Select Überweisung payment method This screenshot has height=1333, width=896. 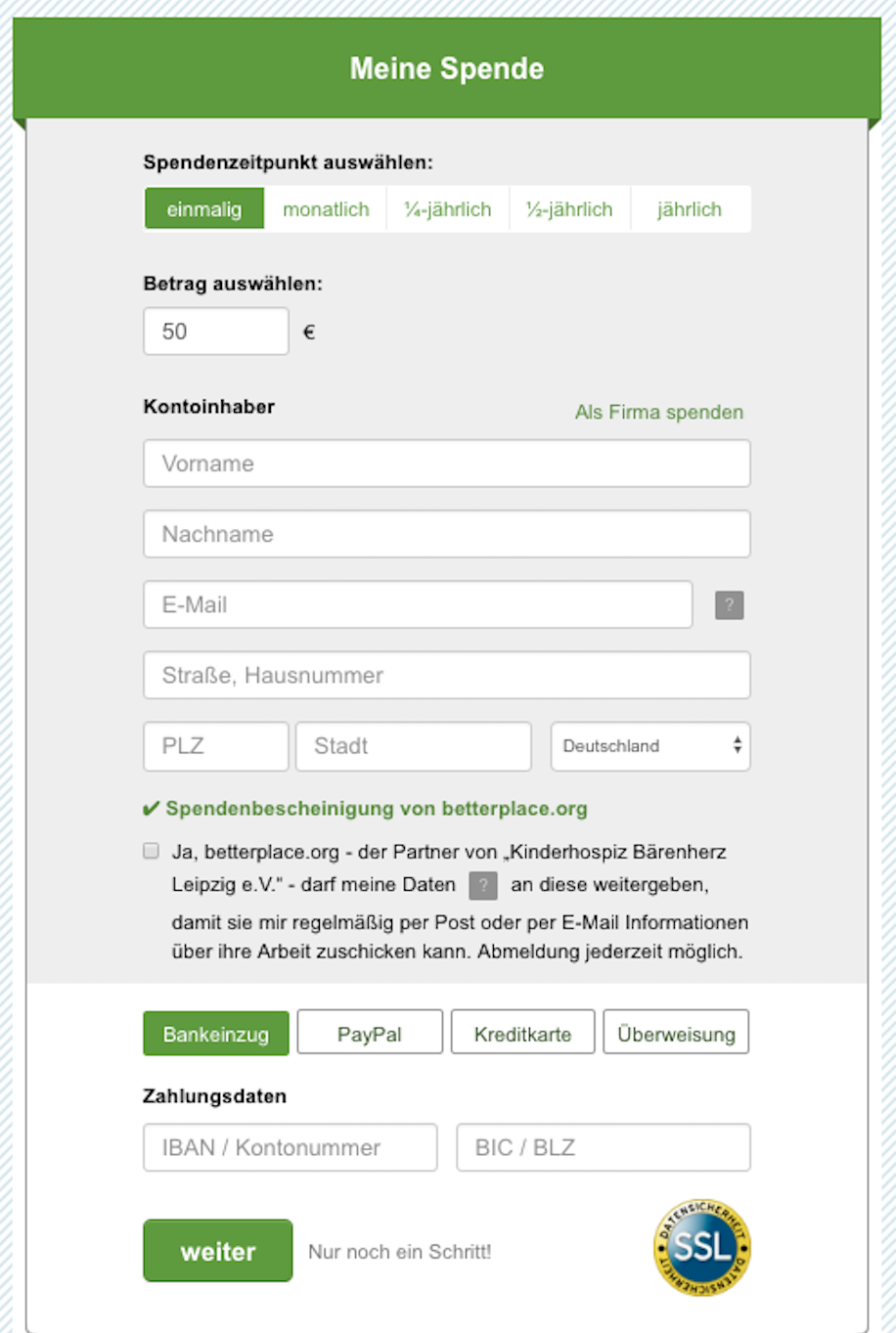point(676,1034)
